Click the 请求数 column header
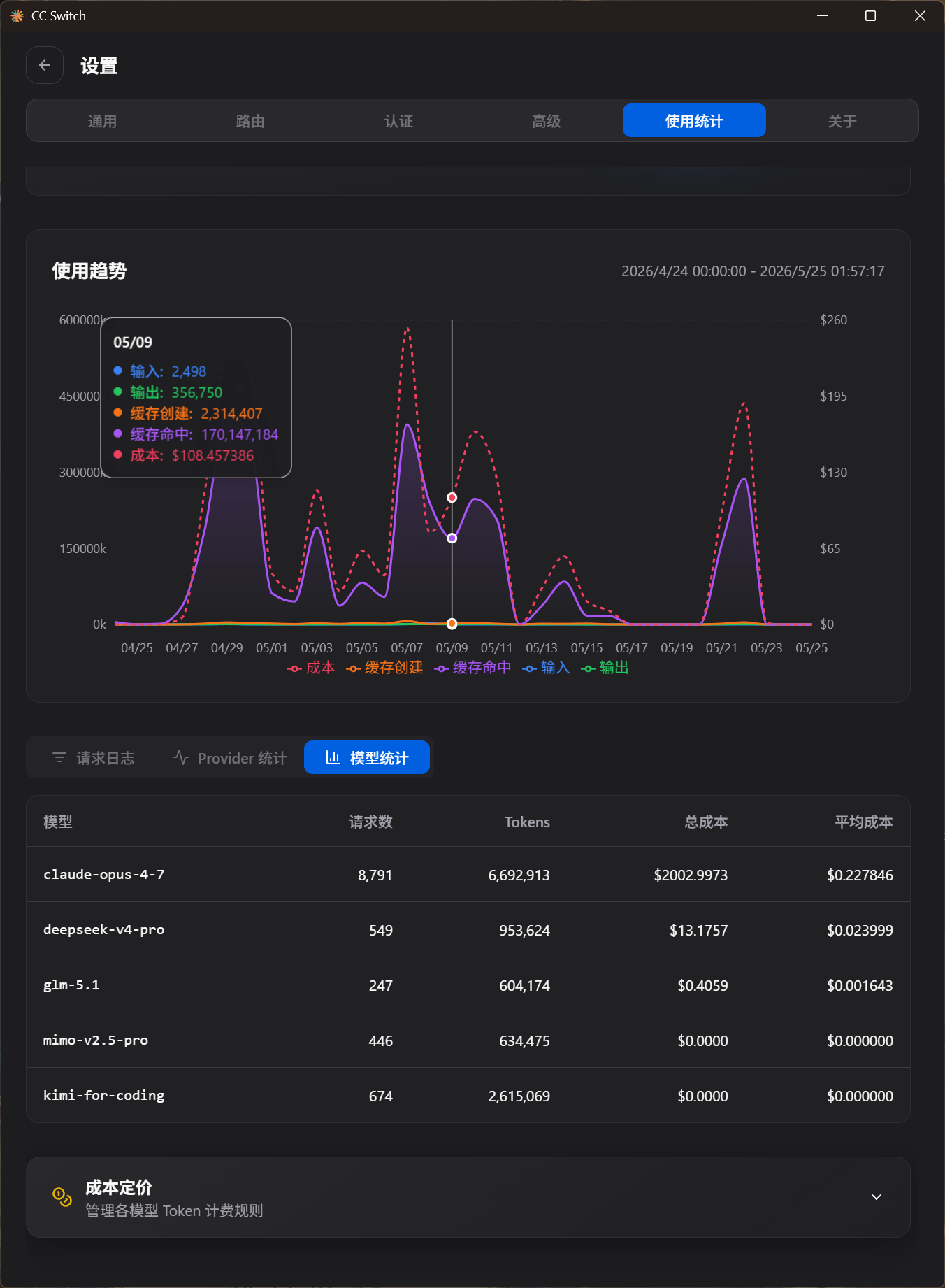945x1288 pixels. click(x=370, y=822)
